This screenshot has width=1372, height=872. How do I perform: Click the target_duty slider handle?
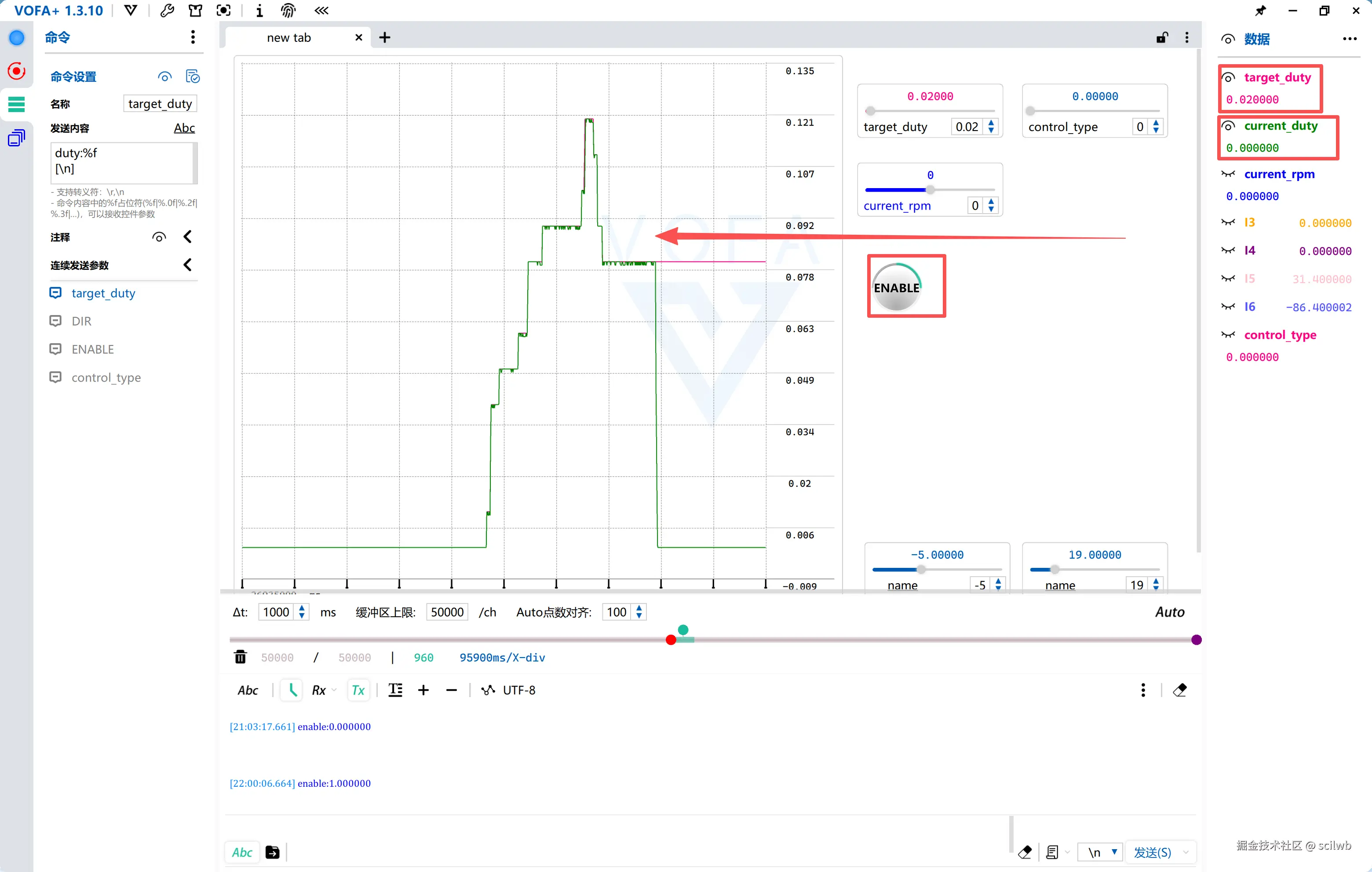point(870,110)
